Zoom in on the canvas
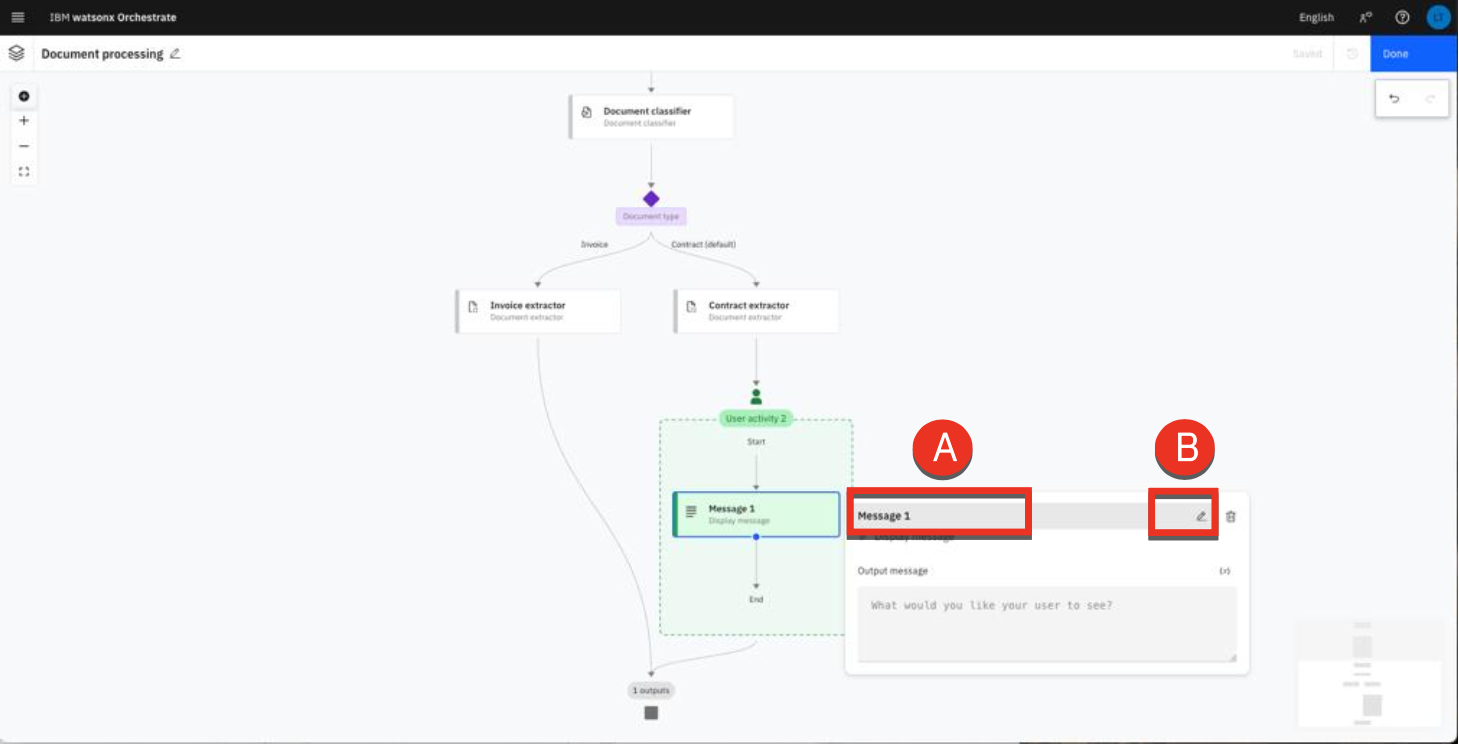This screenshot has width=1459, height=744. coord(24,121)
